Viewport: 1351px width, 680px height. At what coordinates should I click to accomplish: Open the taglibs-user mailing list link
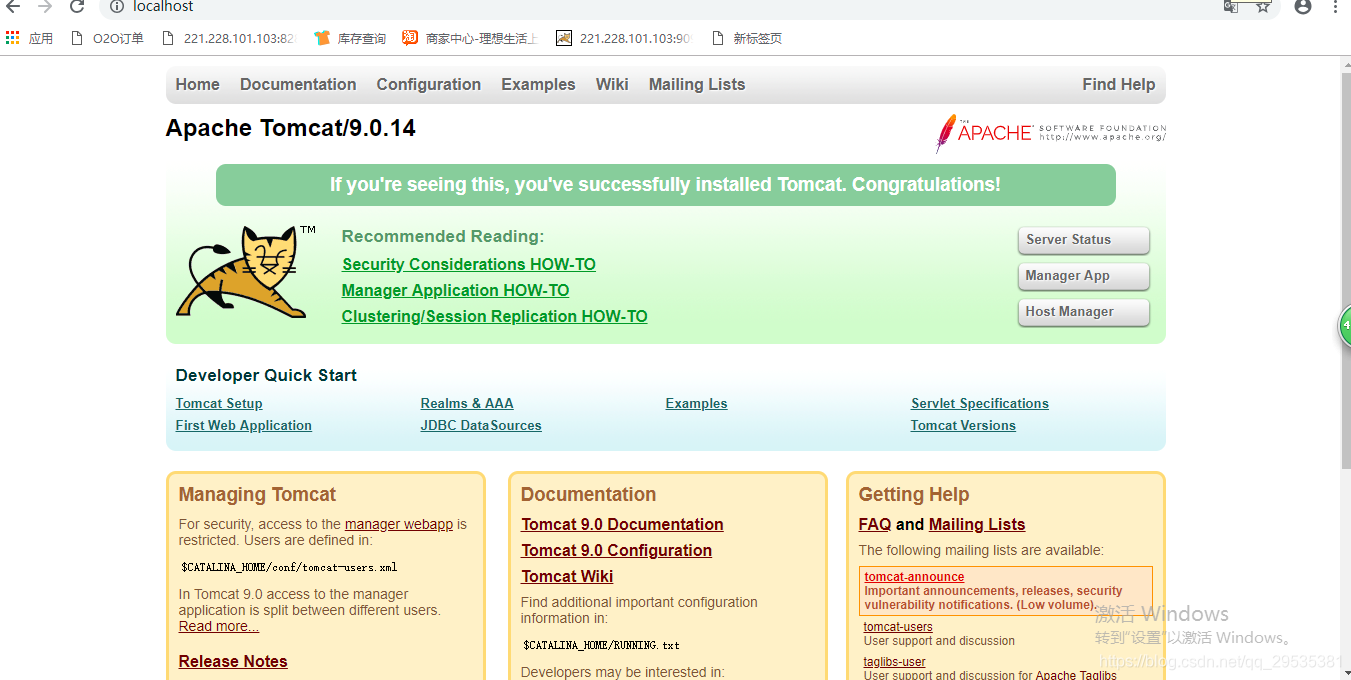(x=894, y=662)
